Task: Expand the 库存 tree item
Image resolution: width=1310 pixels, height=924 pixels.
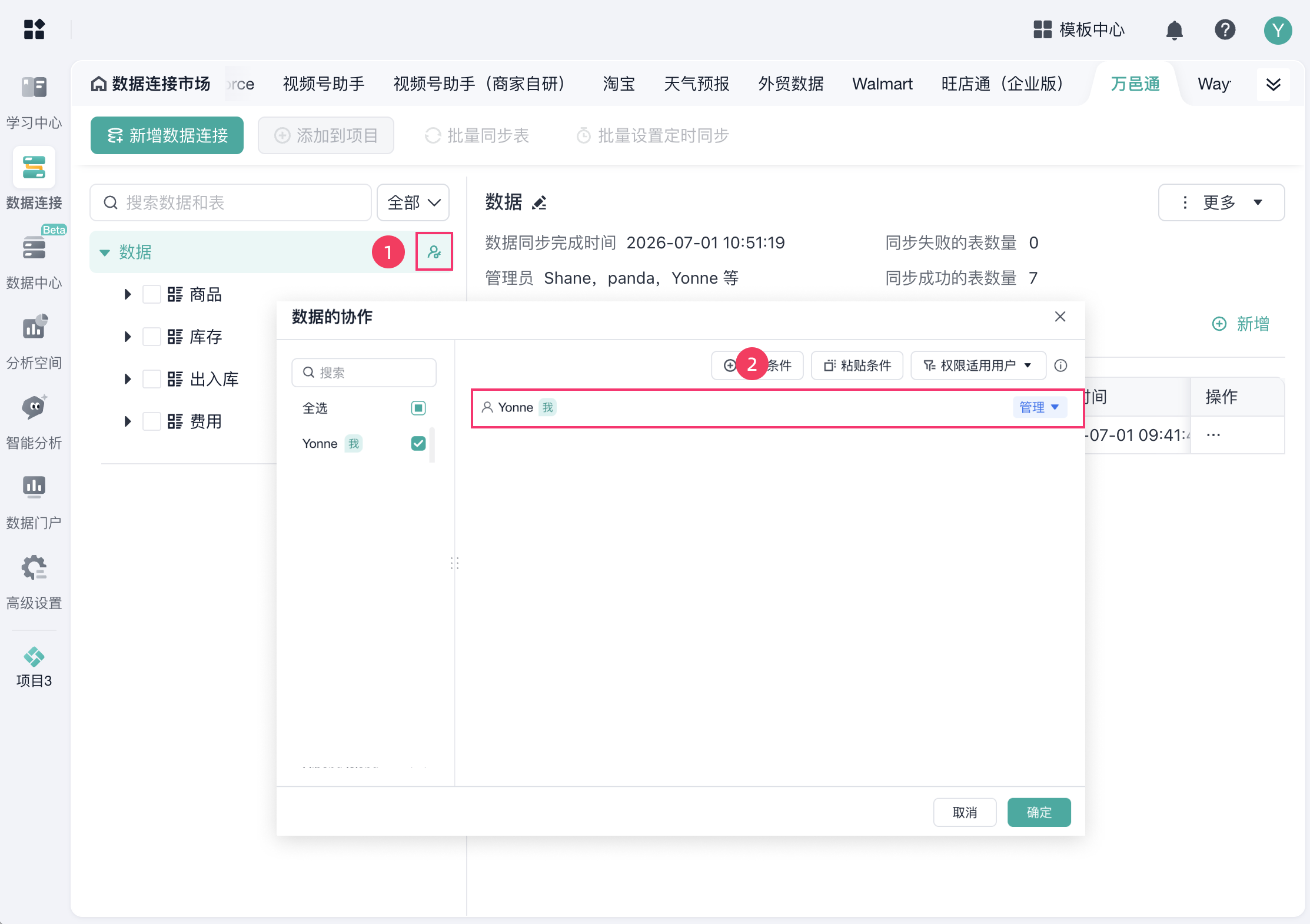Action: pos(128,337)
